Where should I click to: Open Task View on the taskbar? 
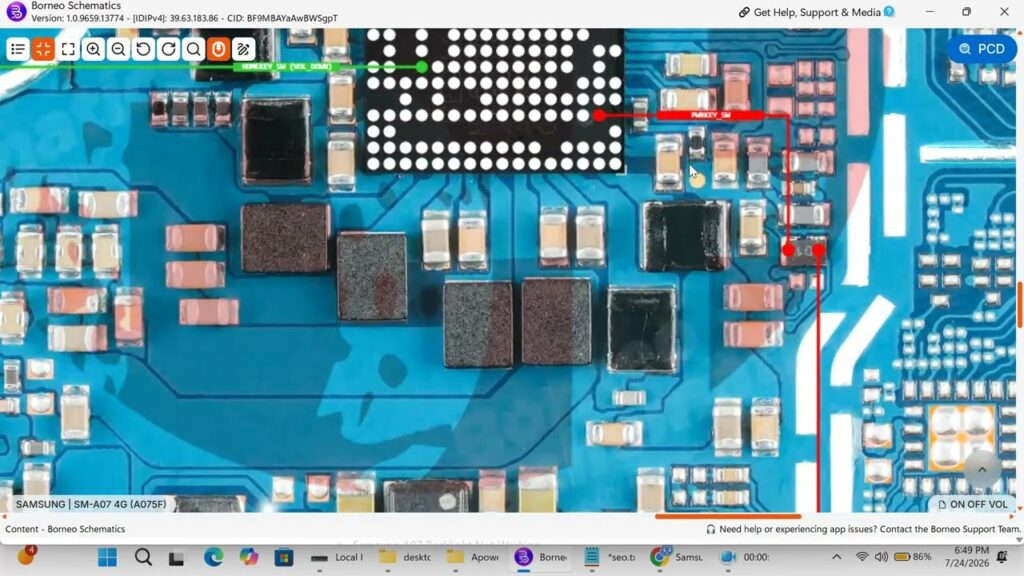click(176, 558)
